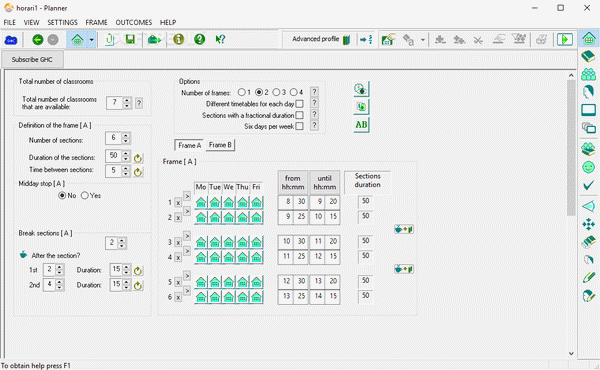This screenshot has width=600, height=370.
Task: Click the green AB icon
Action: tap(361, 125)
